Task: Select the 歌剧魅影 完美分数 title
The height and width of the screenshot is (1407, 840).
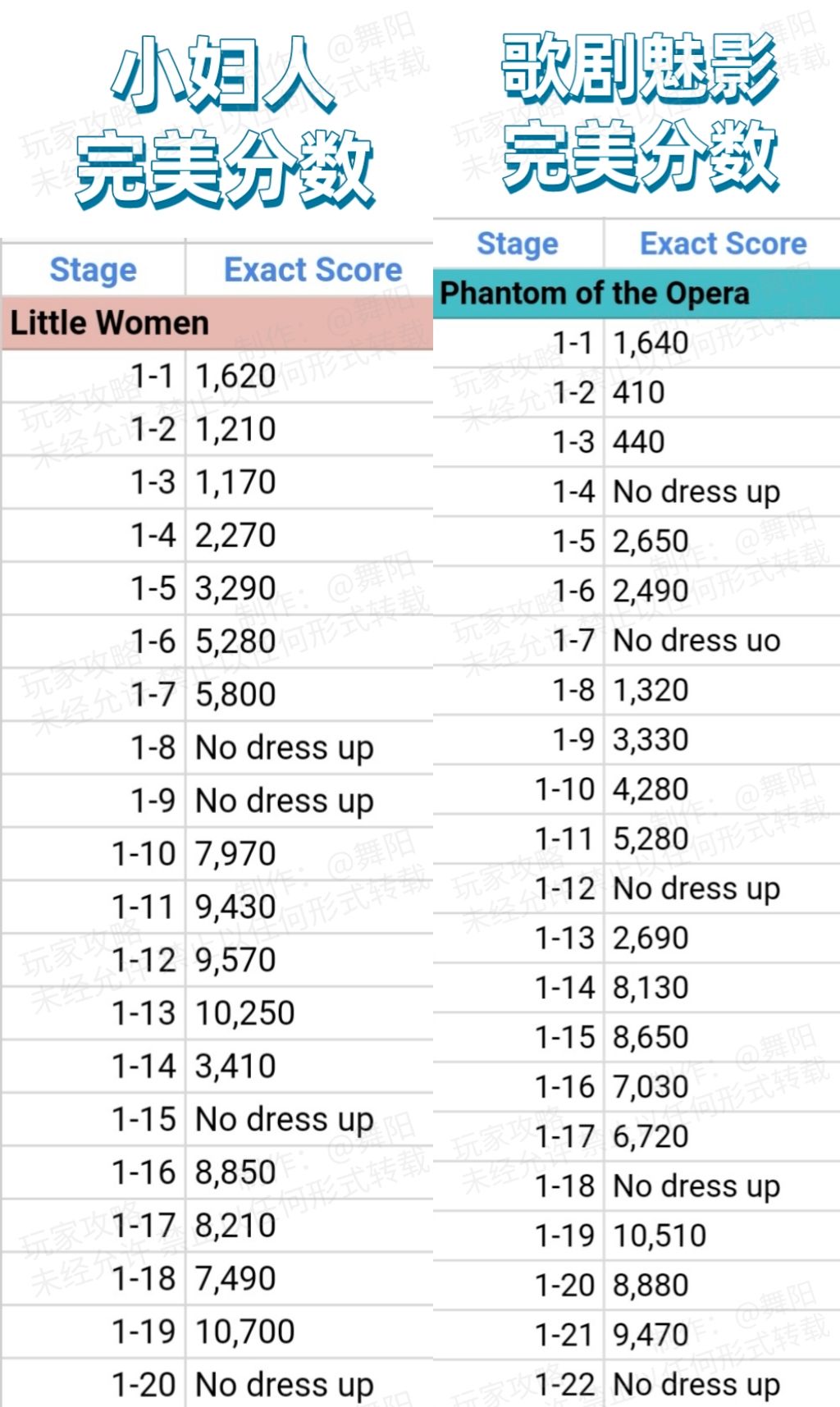Action: coord(640,113)
